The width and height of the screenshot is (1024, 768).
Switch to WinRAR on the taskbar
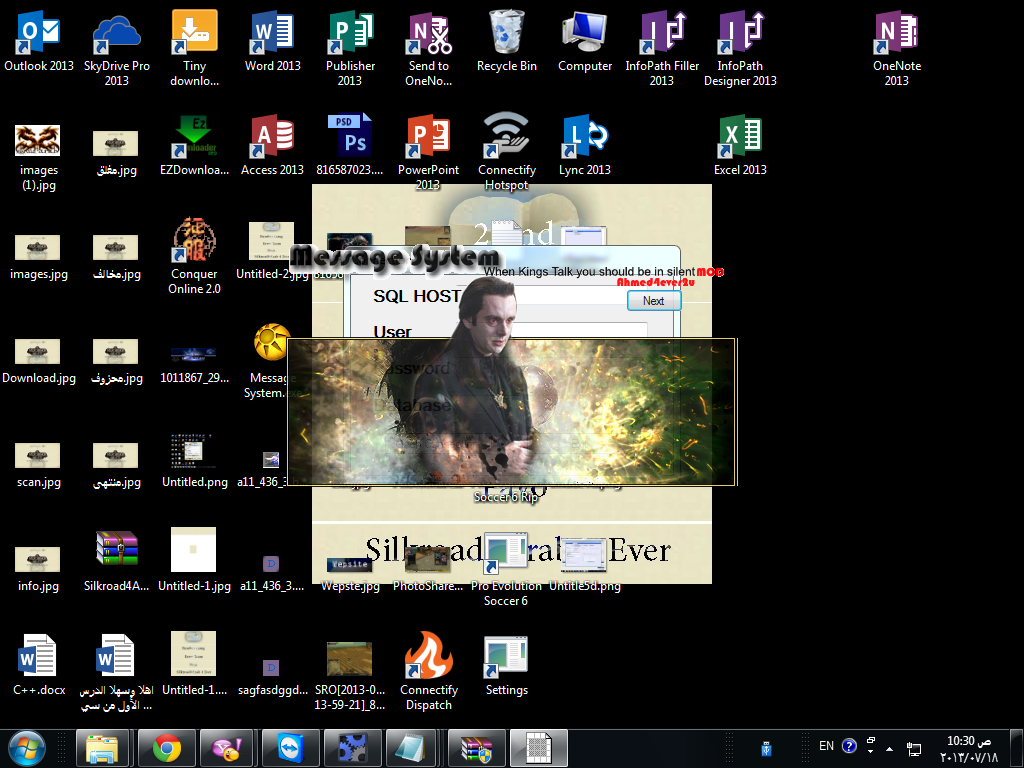(x=477, y=748)
